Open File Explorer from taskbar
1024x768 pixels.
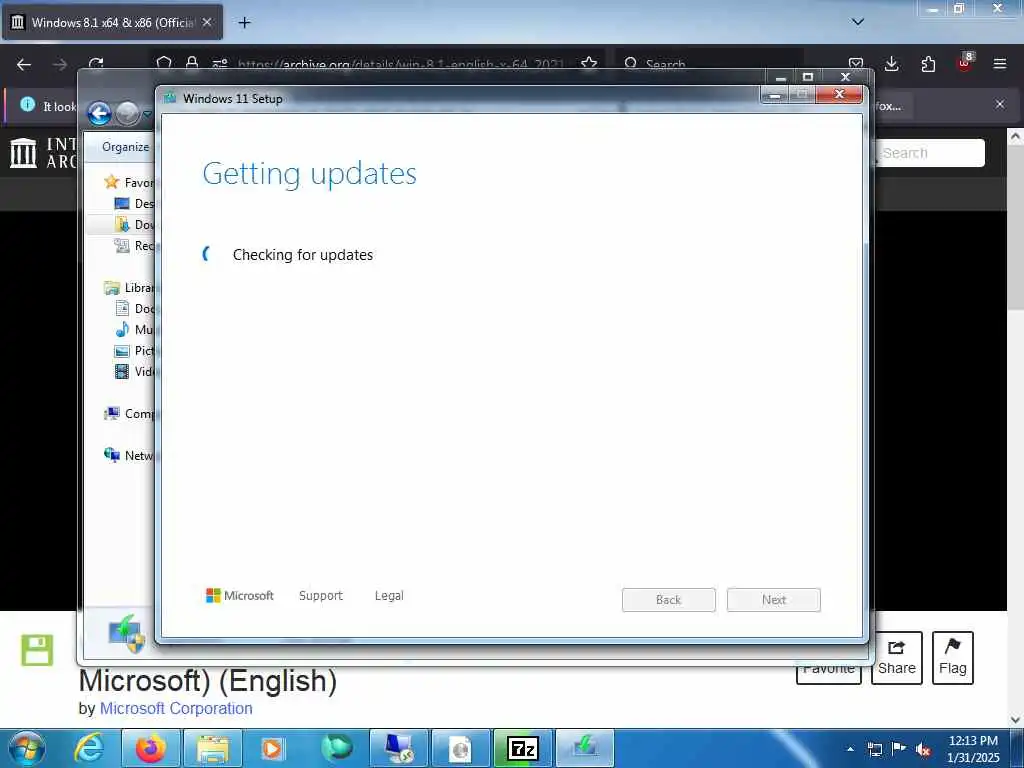coord(213,748)
